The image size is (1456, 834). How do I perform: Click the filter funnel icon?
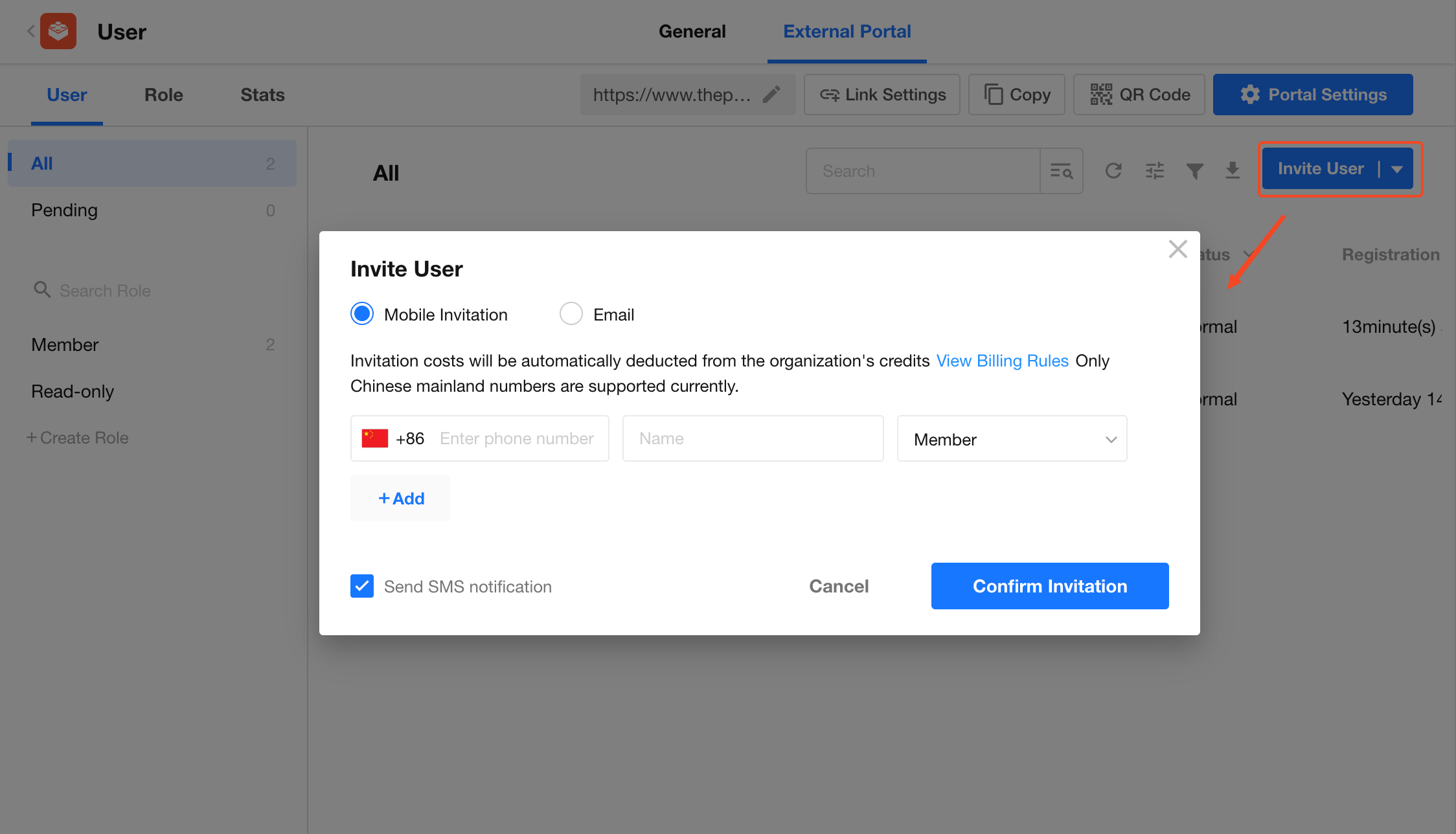(x=1194, y=171)
